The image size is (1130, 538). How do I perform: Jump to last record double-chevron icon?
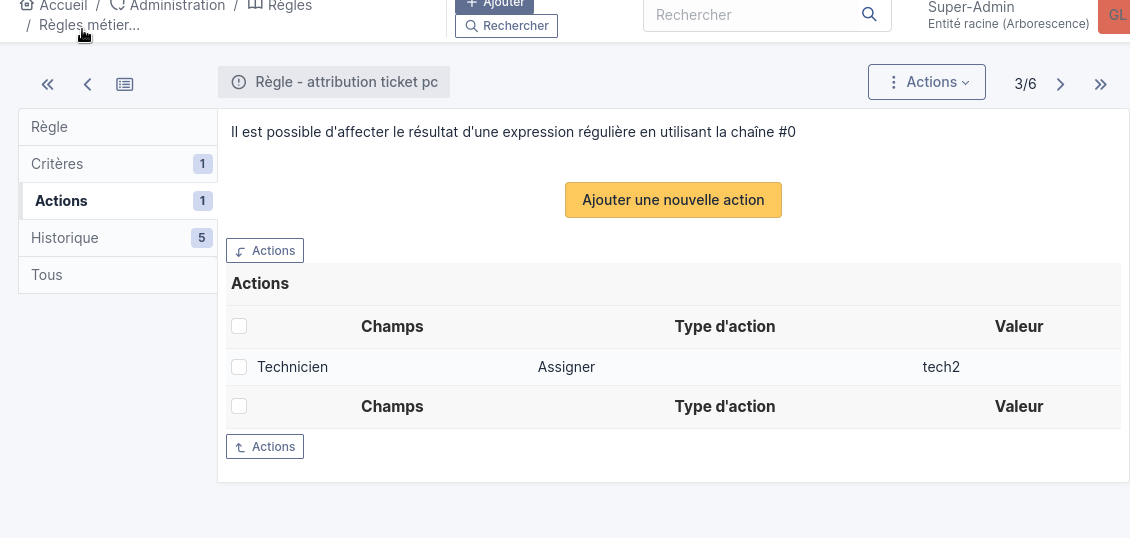[1101, 85]
